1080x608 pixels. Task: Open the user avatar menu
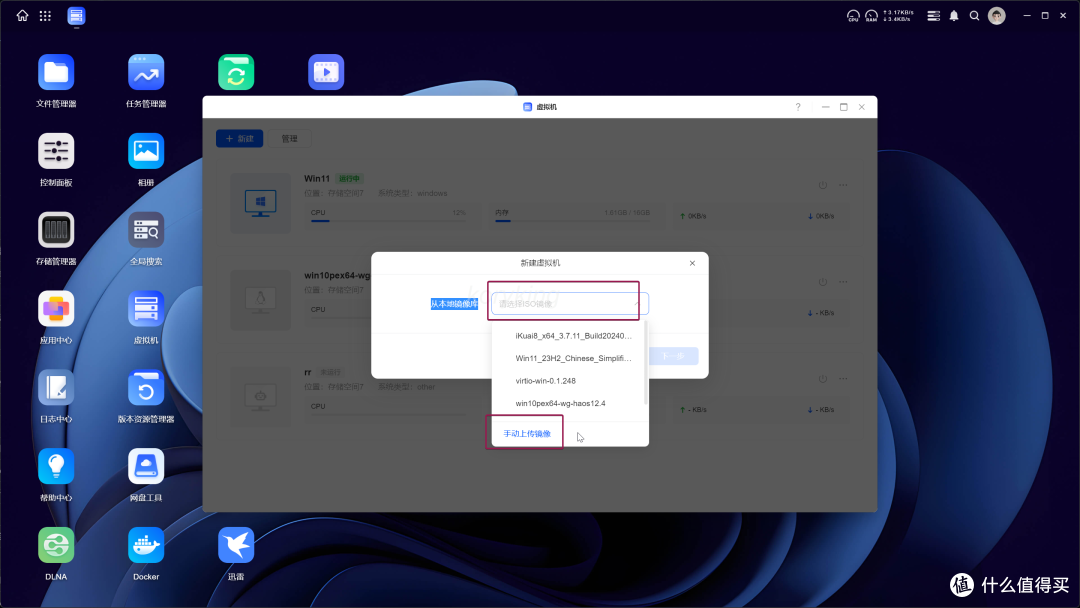pos(997,15)
